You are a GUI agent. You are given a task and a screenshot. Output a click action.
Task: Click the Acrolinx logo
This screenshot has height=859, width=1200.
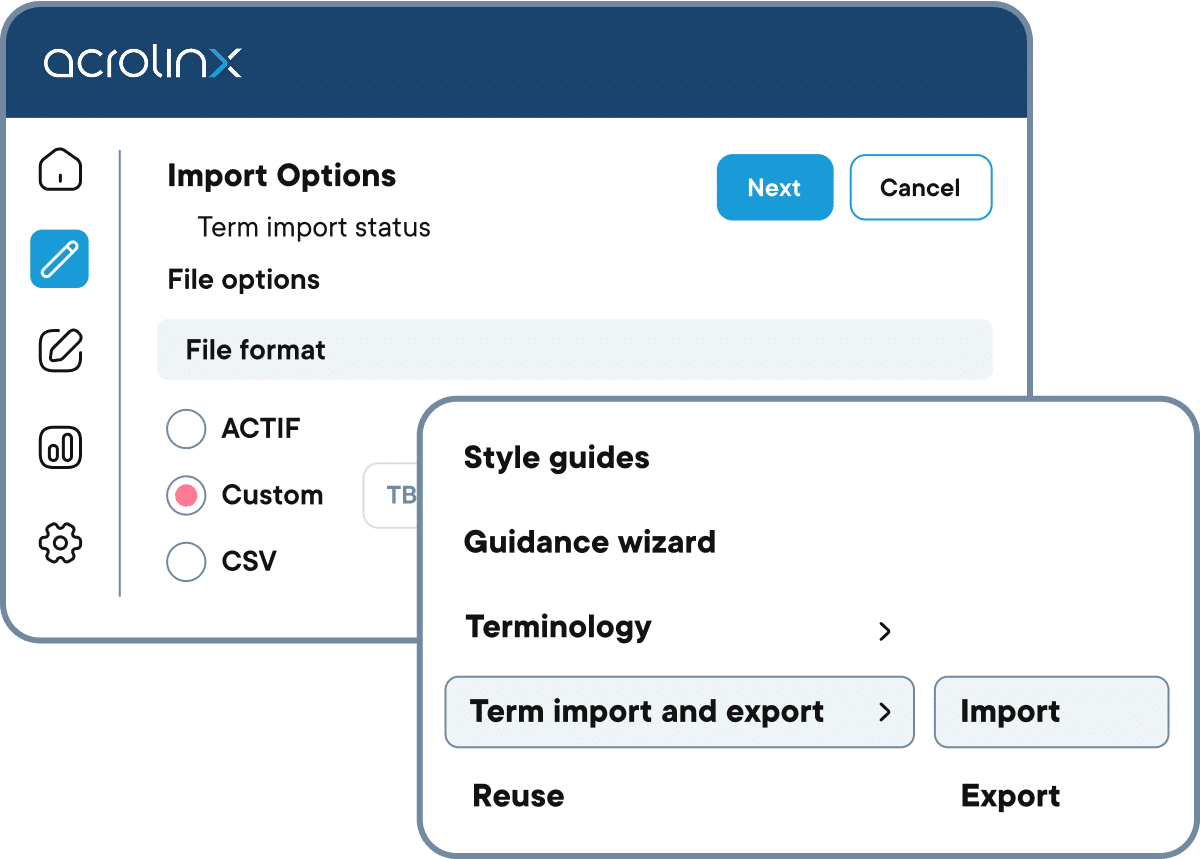(142, 62)
